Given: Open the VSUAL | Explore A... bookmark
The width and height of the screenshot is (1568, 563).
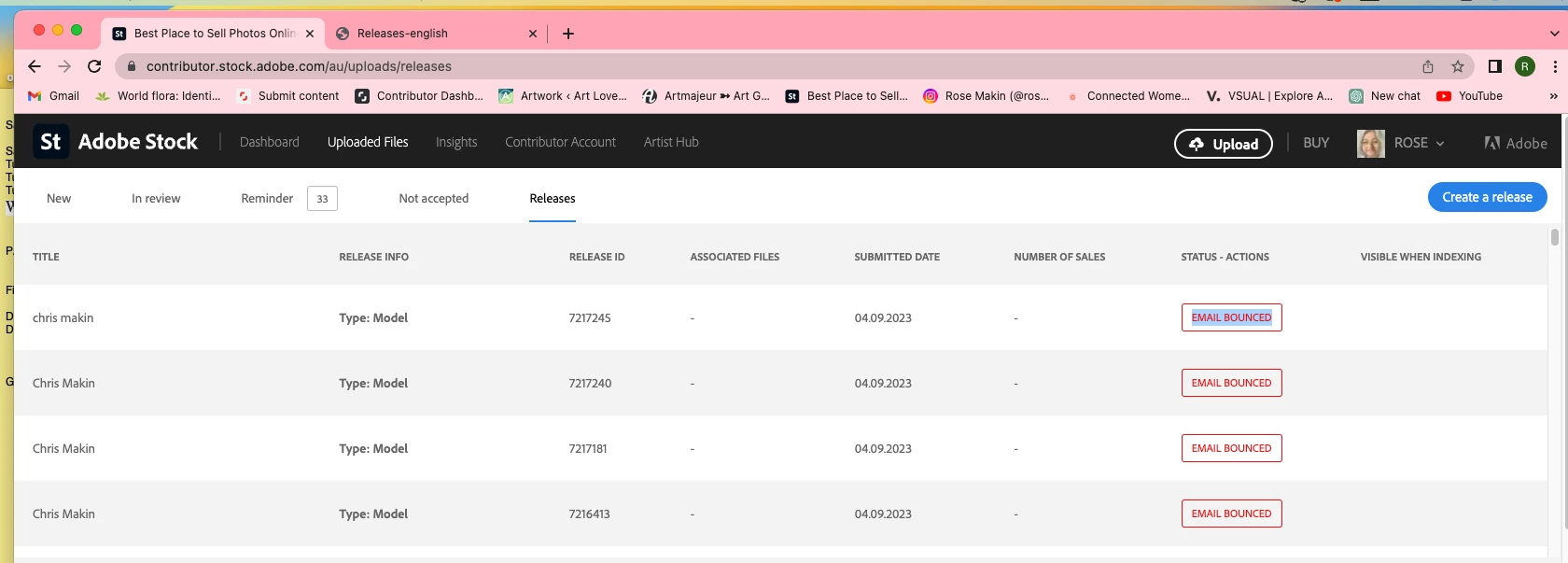Looking at the screenshot, I should point(1269,96).
